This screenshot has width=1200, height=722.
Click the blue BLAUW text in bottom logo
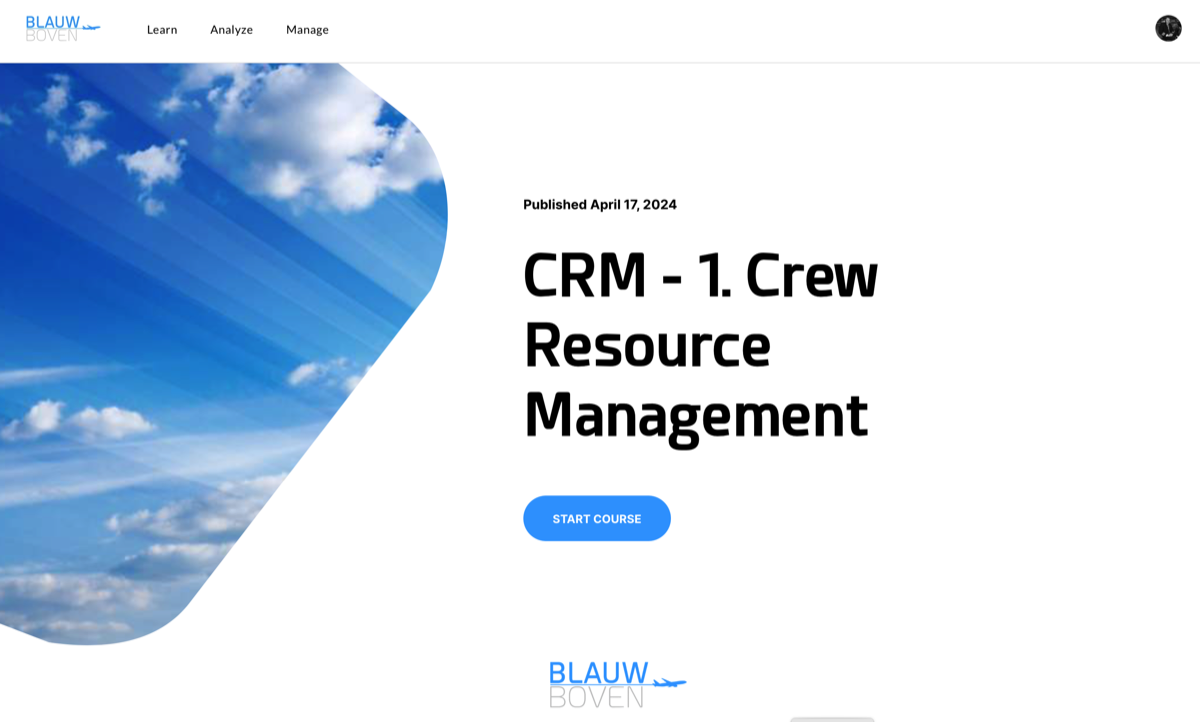pyautogui.click(x=598, y=672)
